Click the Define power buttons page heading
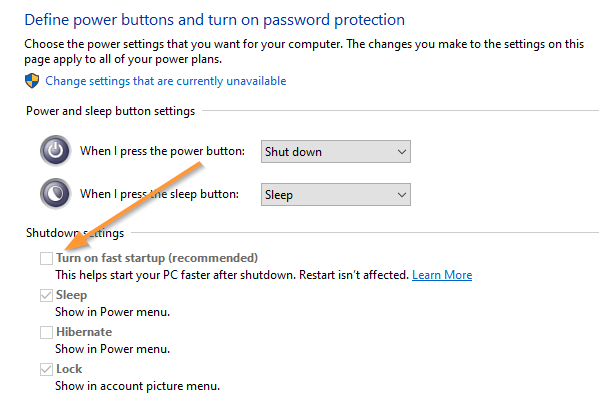This screenshot has width=599, height=405. 215,20
